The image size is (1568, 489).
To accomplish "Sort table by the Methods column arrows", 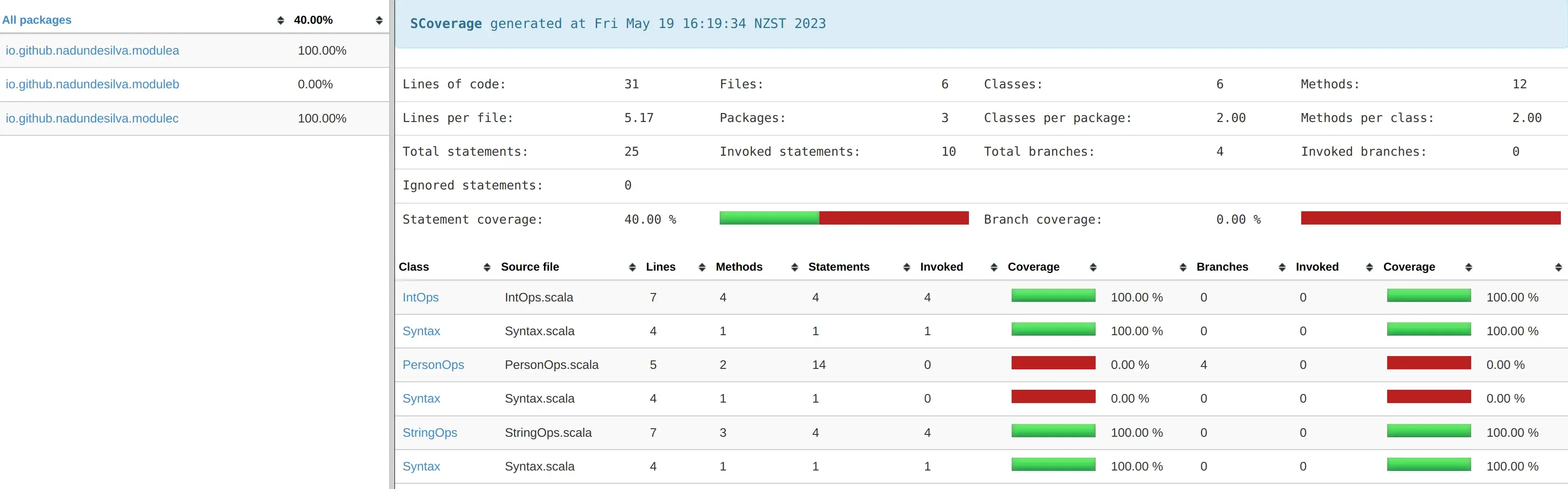I will click(794, 267).
